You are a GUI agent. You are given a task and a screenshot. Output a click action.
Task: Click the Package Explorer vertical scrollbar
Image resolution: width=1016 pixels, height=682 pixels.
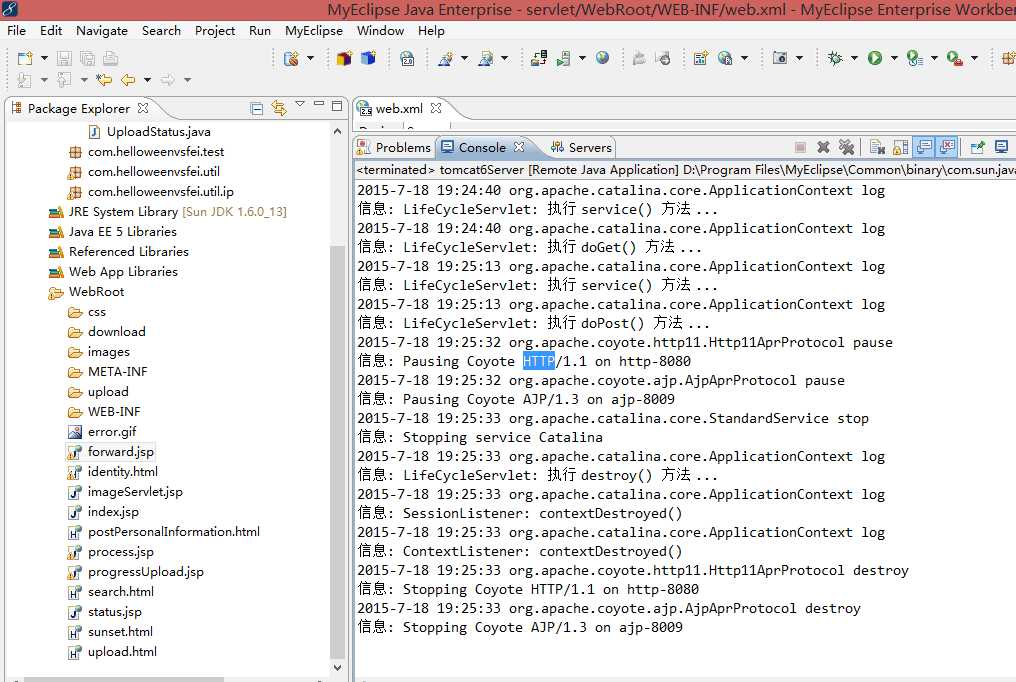point(338,453)
